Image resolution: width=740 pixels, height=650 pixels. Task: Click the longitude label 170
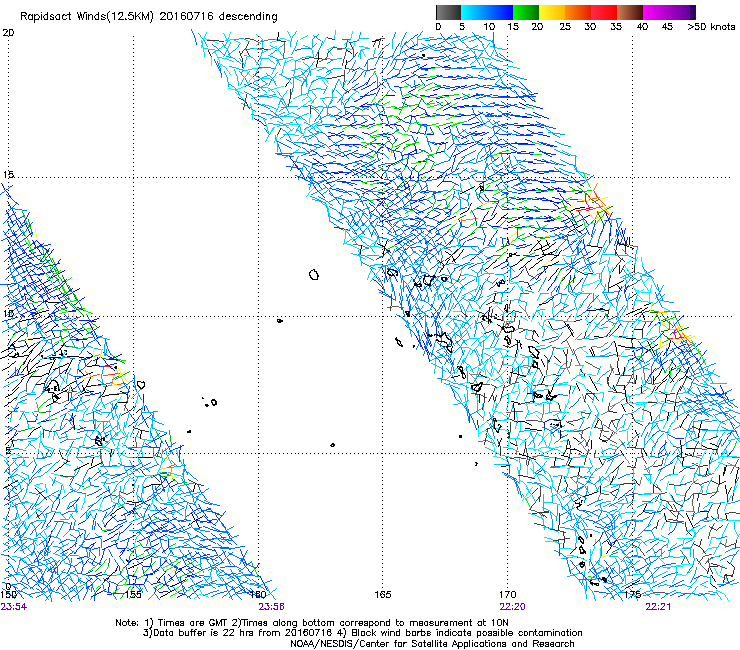(507, 594)
